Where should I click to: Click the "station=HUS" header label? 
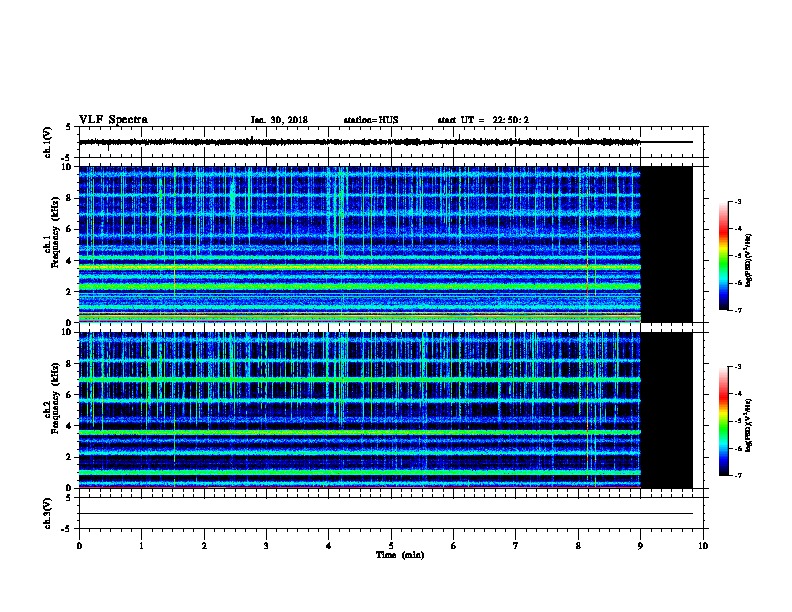pyautogui.click(x=371, y=120)
